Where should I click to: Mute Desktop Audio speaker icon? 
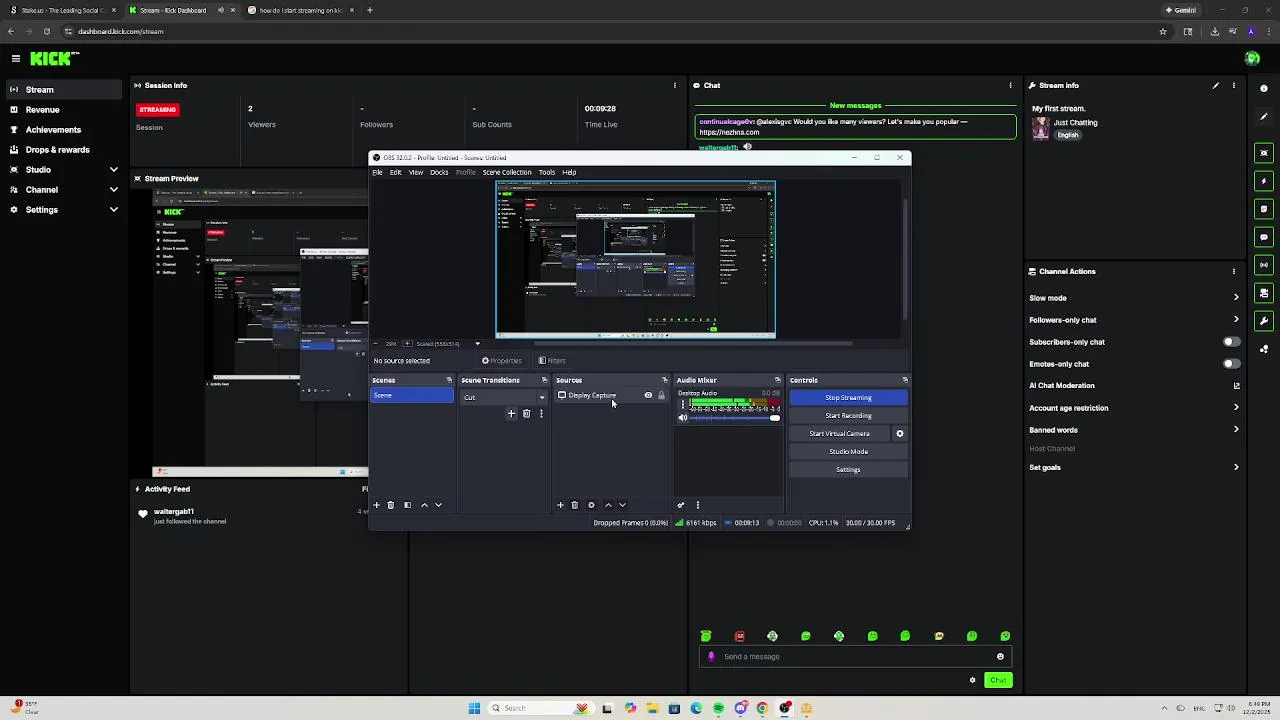coord(683,418)
